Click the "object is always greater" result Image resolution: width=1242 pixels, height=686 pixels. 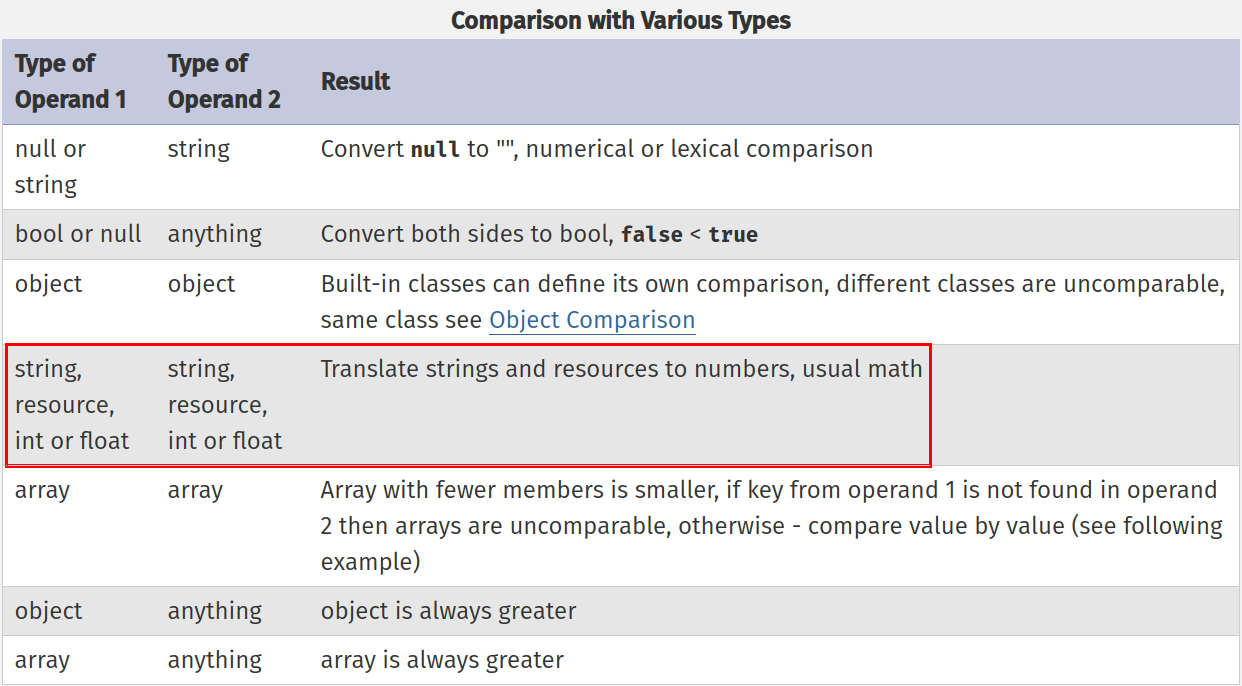tap(448, 611)
